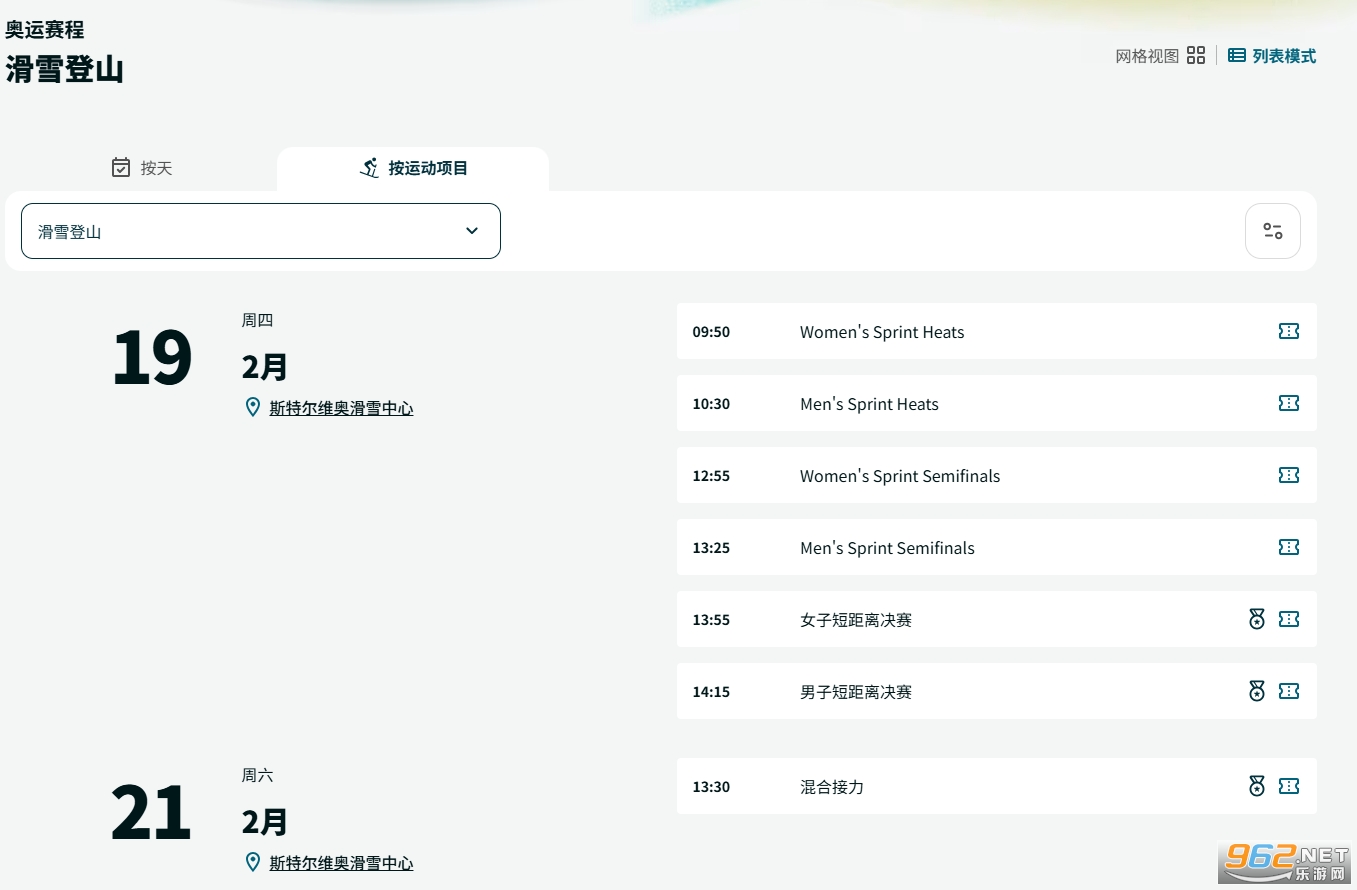
Task: Click ticket icon for 混合接力 event
Action: pos(1288,786)
